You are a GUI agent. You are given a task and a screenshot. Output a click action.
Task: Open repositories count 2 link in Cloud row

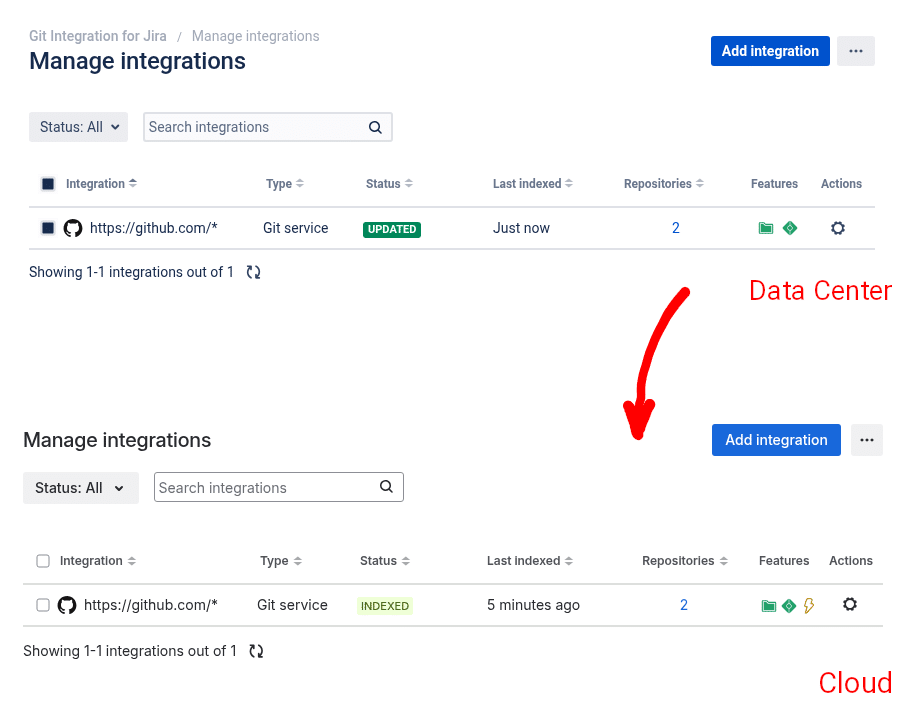[684, 605]
